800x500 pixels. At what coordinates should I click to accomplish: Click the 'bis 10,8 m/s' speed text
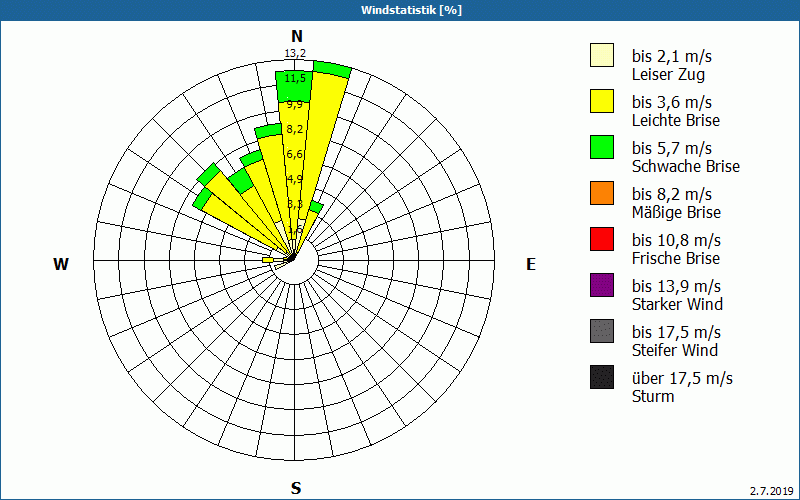(x=677, y=240)
